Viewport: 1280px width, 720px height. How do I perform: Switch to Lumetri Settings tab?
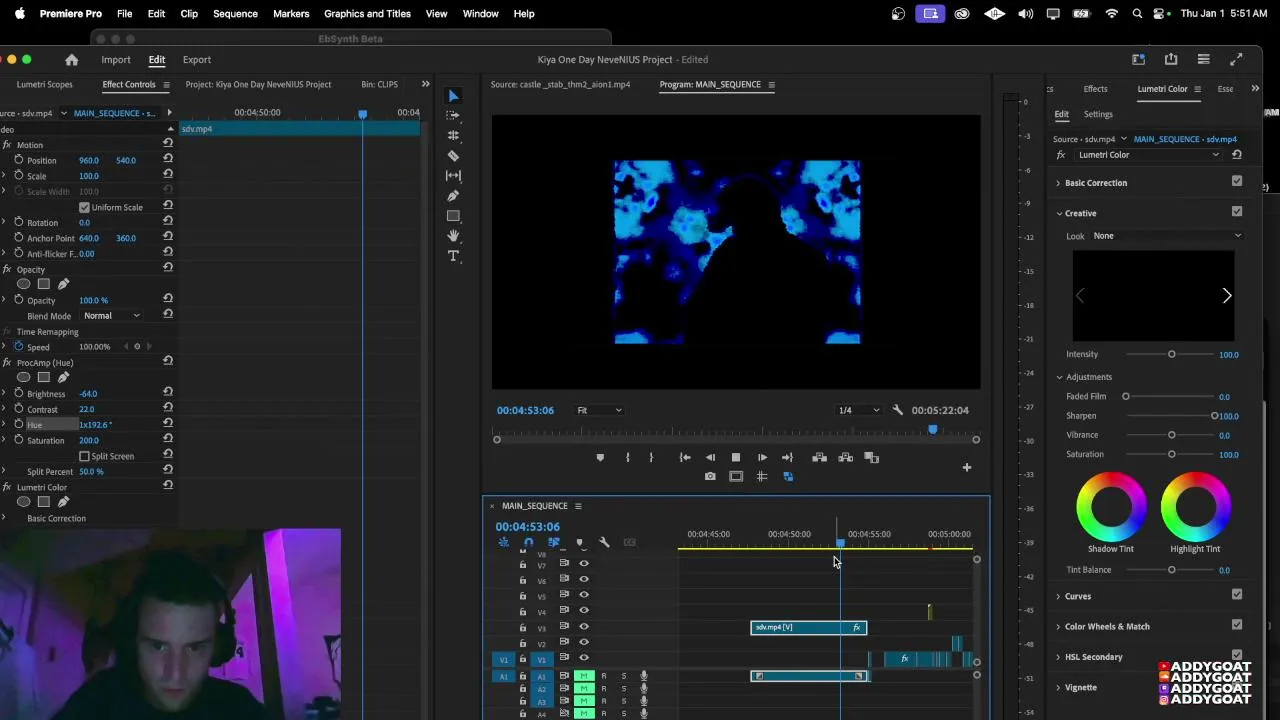coord(1098,115)
